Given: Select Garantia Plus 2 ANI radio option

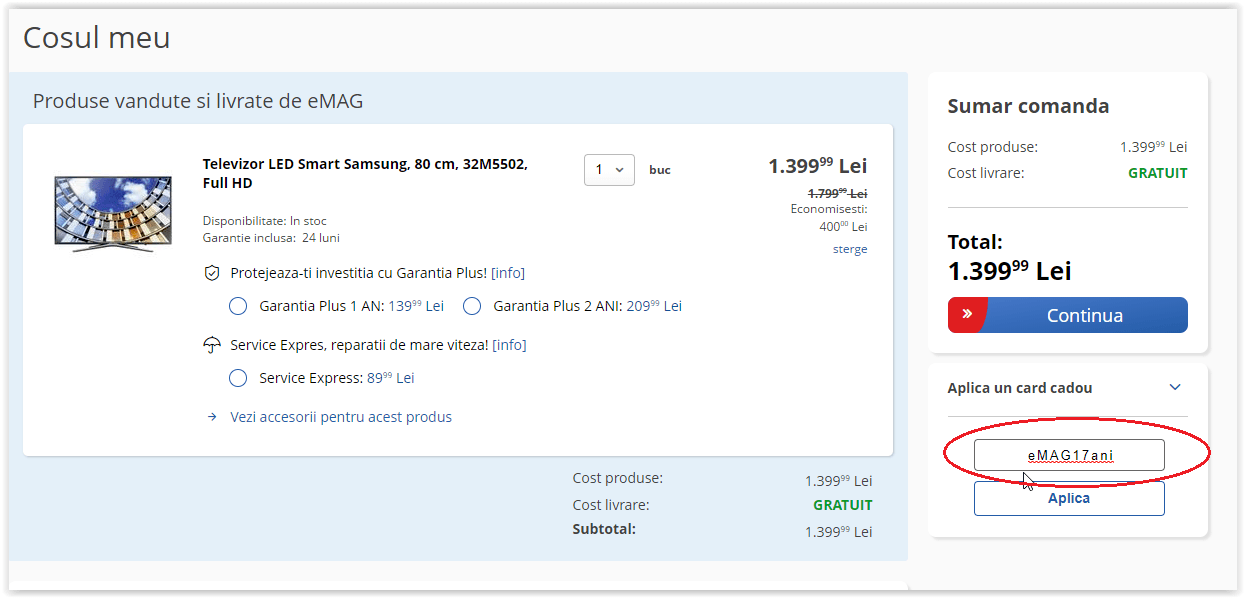Looking at the screenshot, I should click(472, 306).
